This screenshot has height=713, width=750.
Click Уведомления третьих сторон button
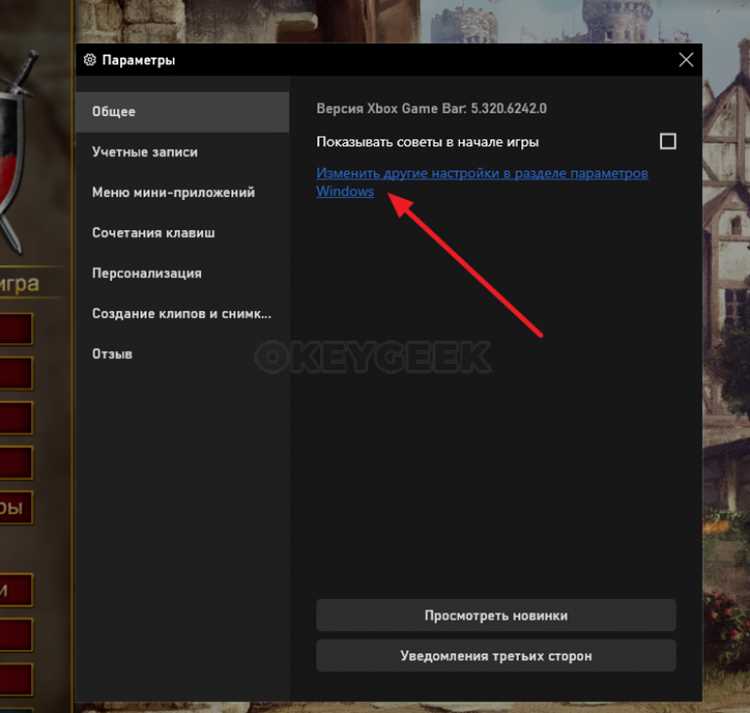pyautogui.click(x=496, y=656)
